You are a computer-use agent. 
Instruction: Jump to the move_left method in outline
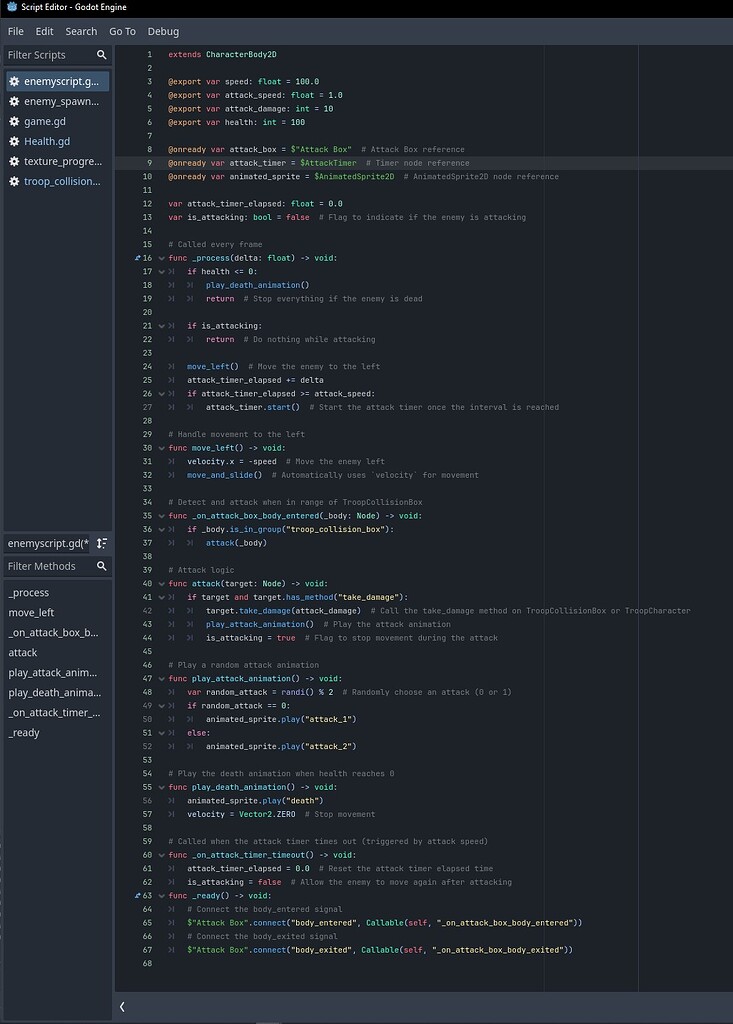coord(31,612)
